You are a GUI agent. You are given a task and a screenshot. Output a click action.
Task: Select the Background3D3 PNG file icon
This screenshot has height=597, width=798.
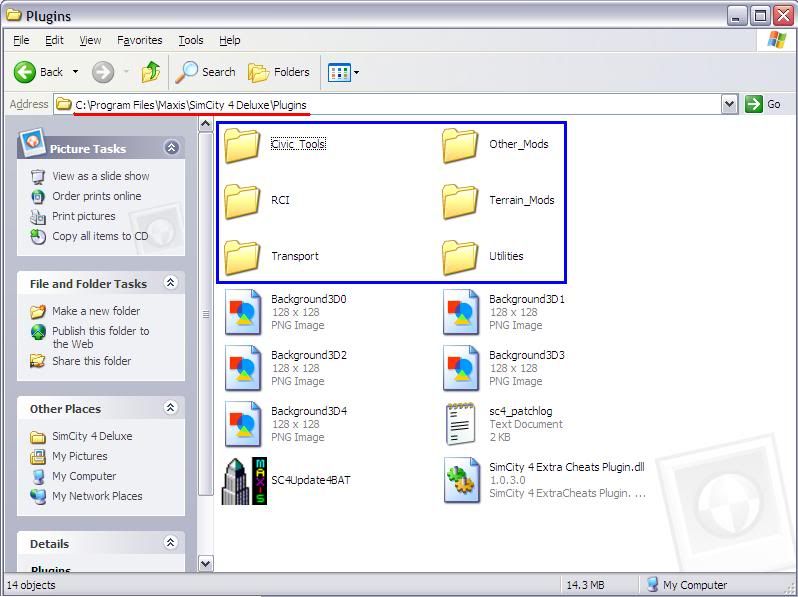coord(461,368)
